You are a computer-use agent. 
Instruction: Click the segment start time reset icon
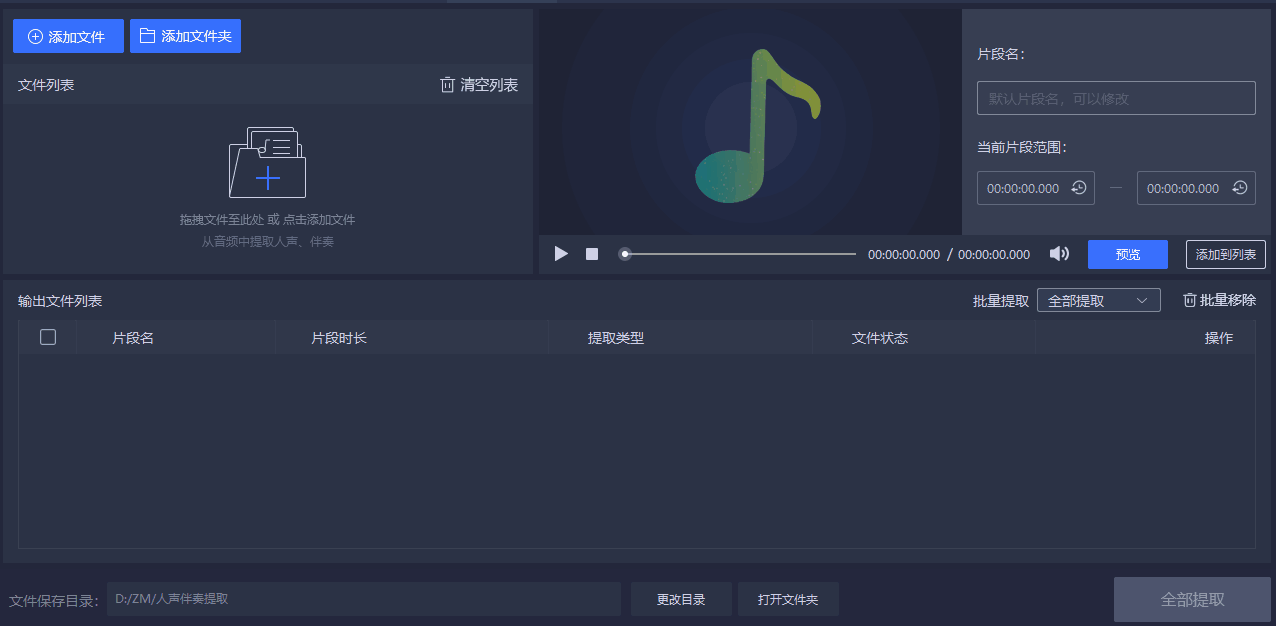(x=1079, y=188)
